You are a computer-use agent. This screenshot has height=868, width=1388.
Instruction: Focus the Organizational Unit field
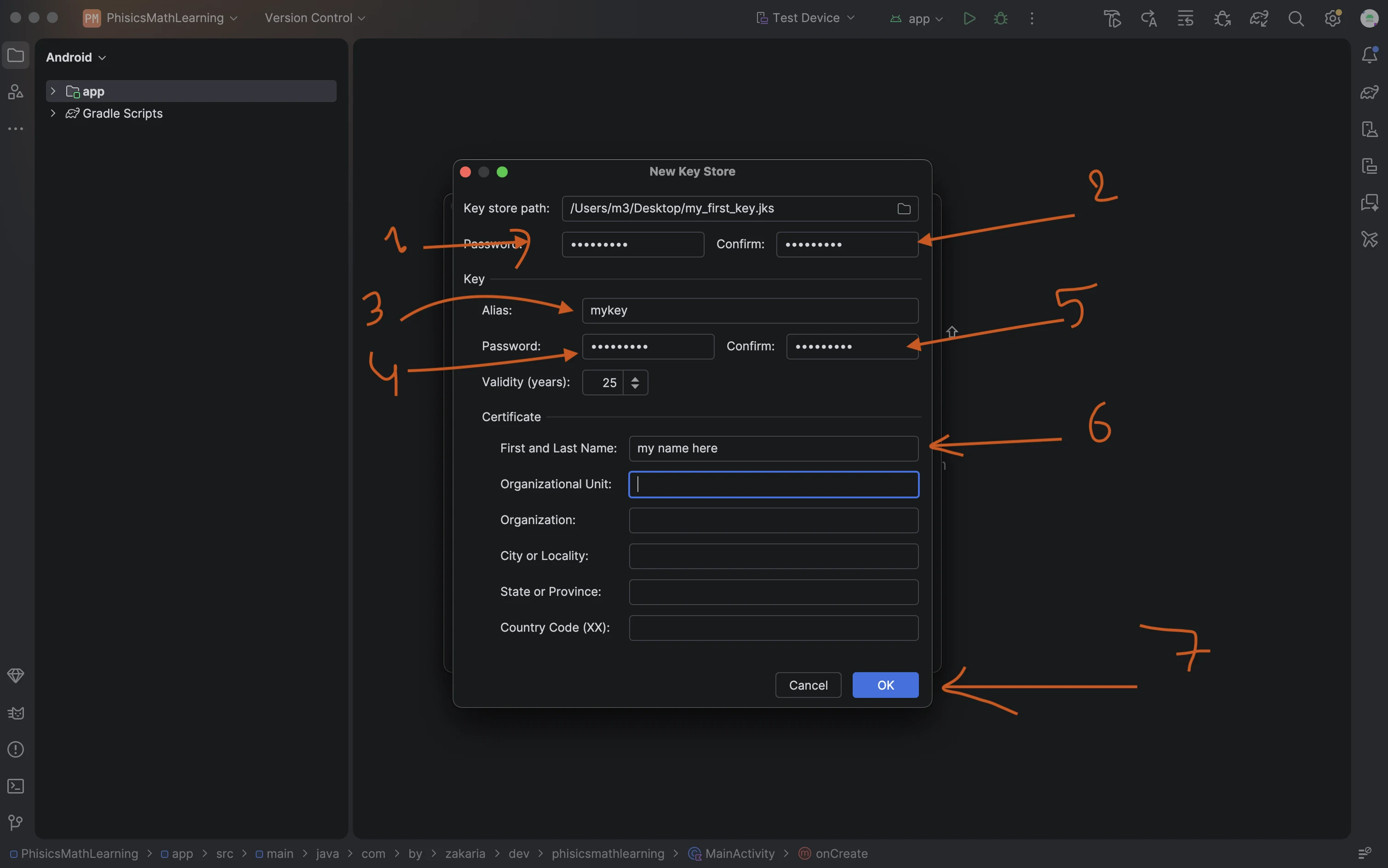774,485
